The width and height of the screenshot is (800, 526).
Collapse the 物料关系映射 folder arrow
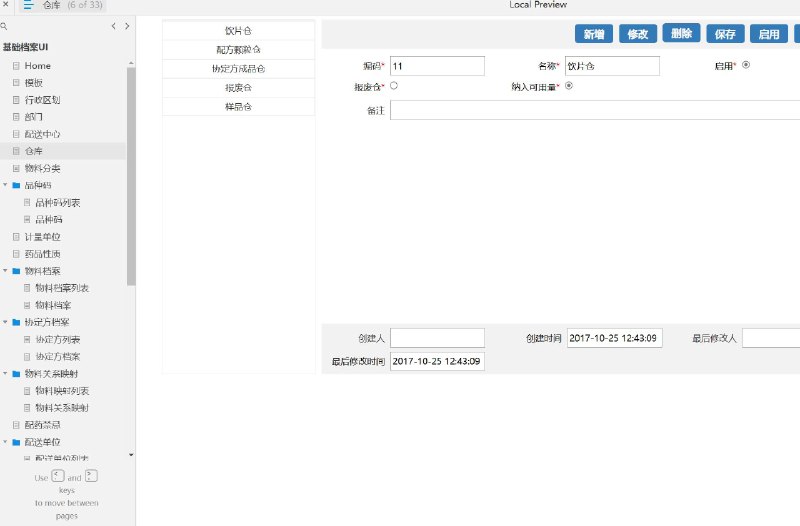[5, 373]
